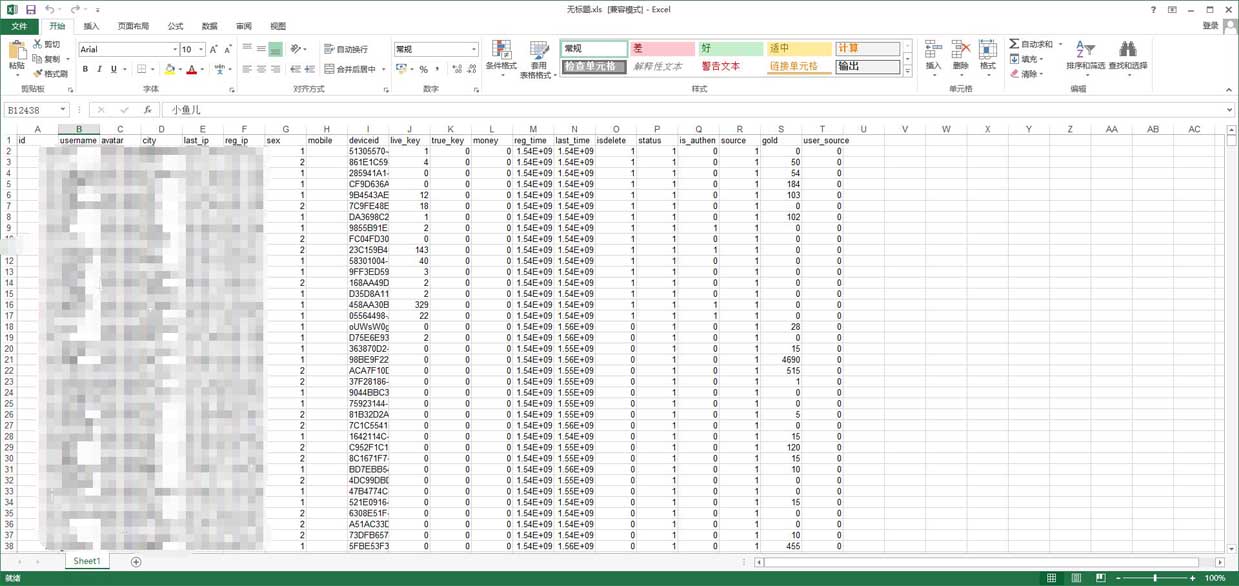Click the Redo arrow icon
This screenshot has height=586, width=1239.
(x=75, y=9)
